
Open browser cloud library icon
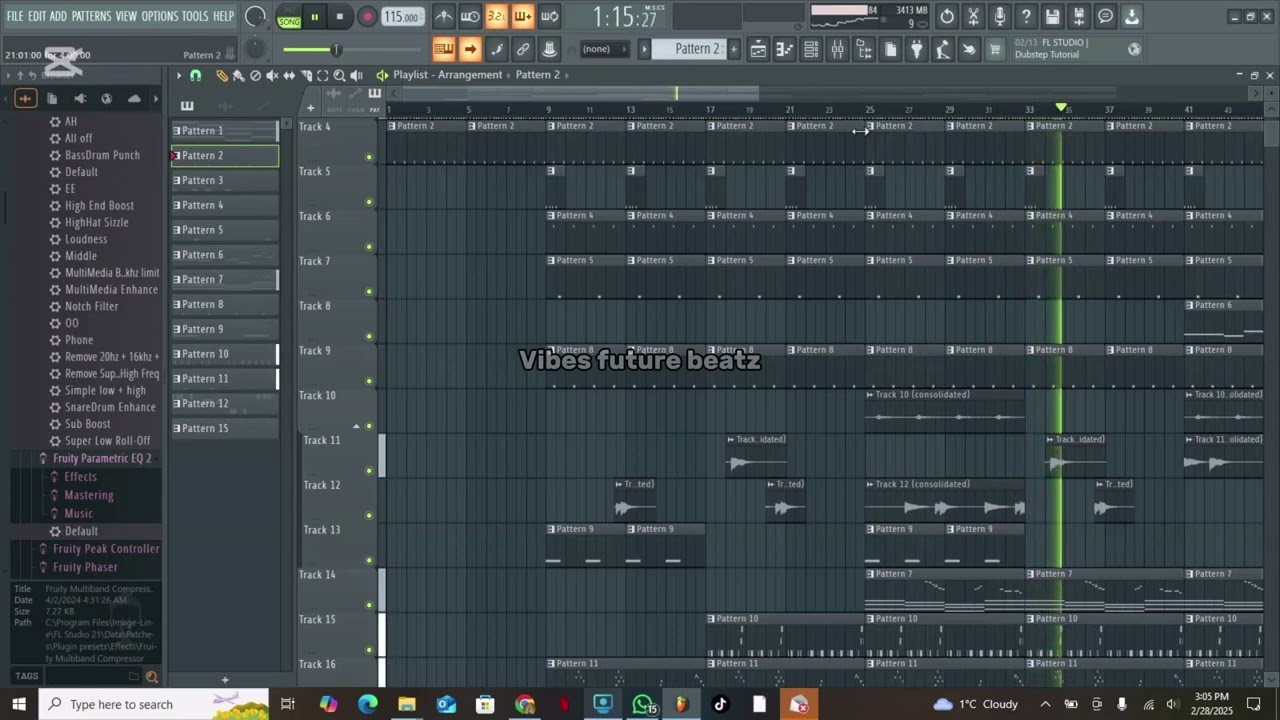(x=134, y=98)
